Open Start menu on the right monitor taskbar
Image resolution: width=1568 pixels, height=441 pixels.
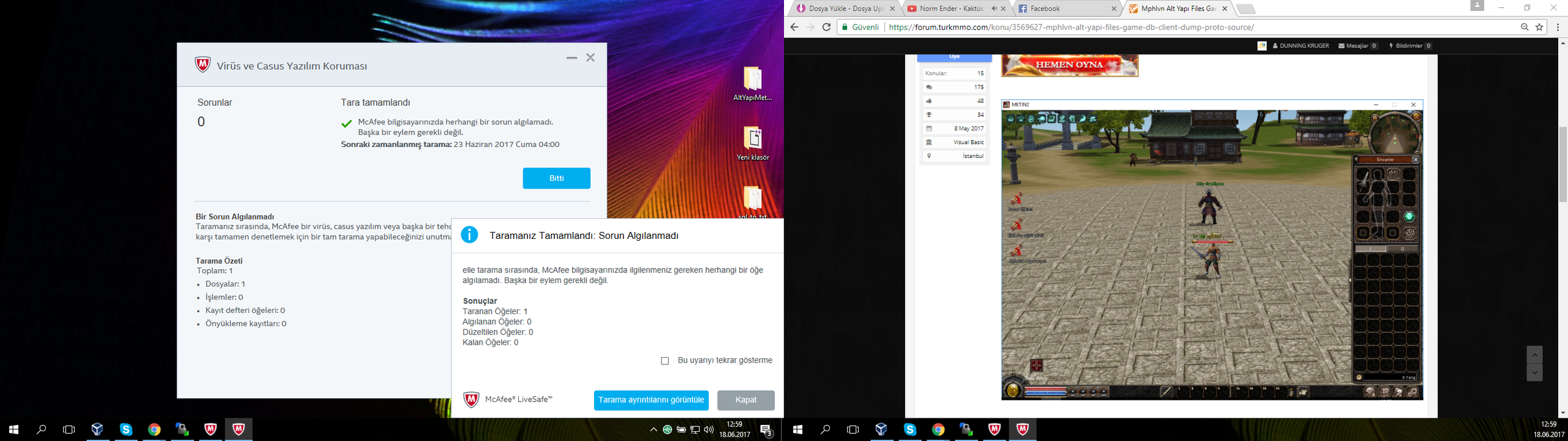tap(797, 430)
